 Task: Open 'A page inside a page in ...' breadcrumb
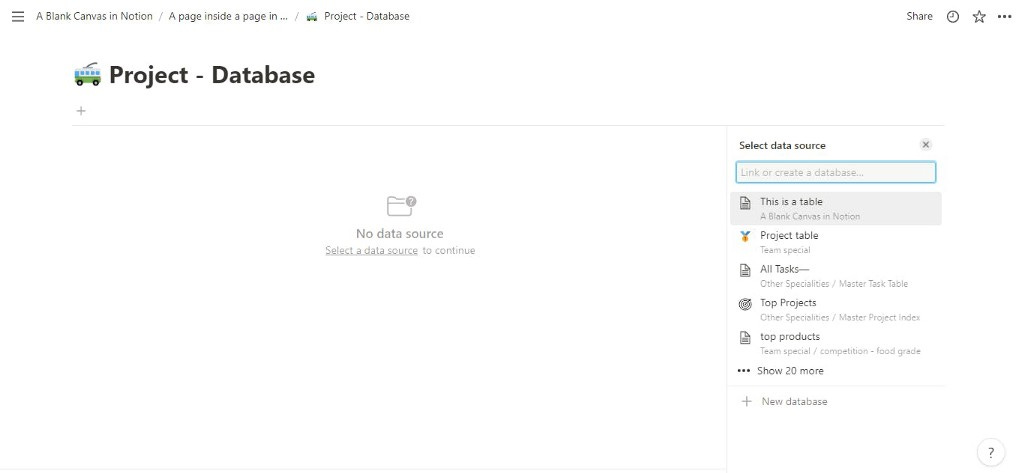228,16
